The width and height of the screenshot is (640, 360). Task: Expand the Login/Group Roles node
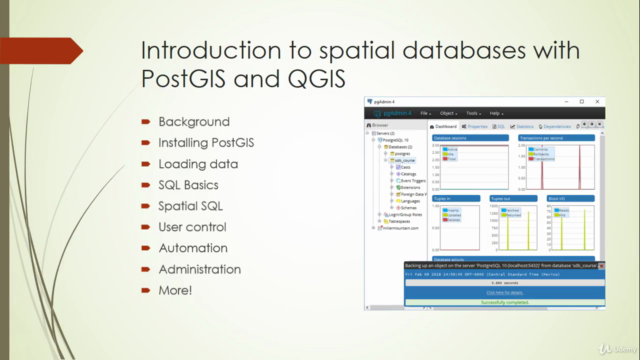tap(380, 215)
